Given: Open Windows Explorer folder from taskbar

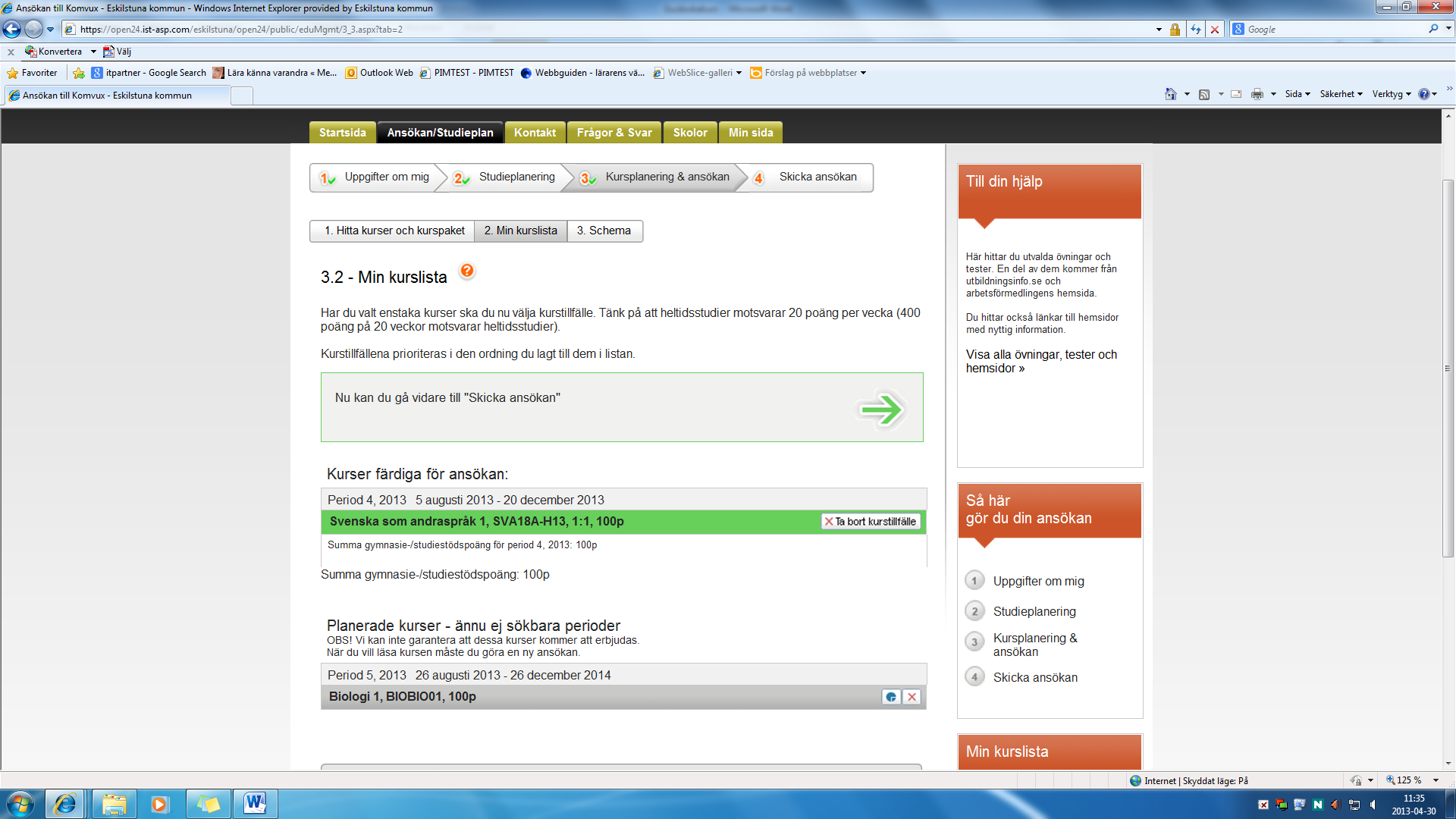Looking at the screenshot, I should click(114, 804).
